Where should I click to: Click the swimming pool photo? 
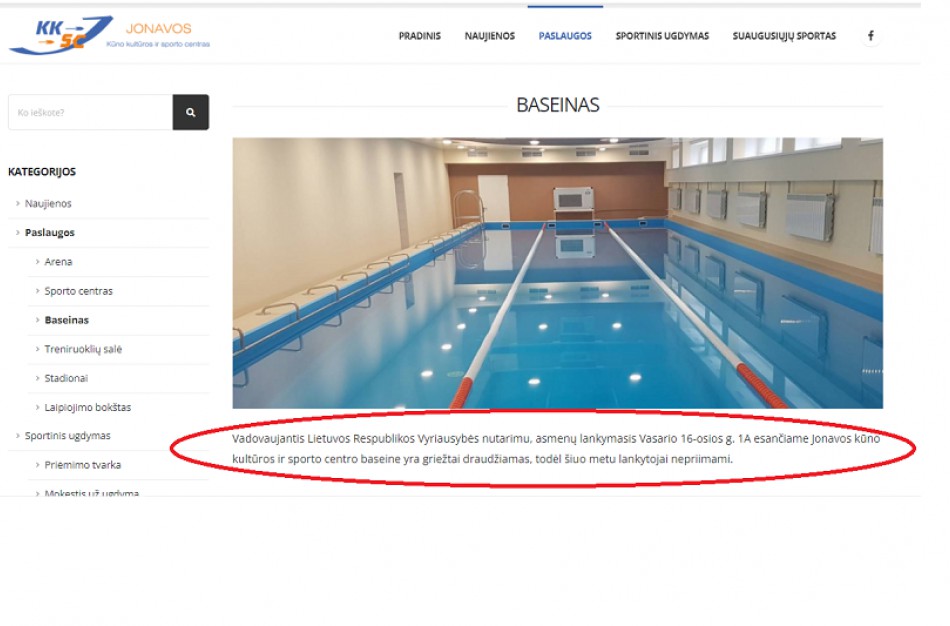[557, 273]
